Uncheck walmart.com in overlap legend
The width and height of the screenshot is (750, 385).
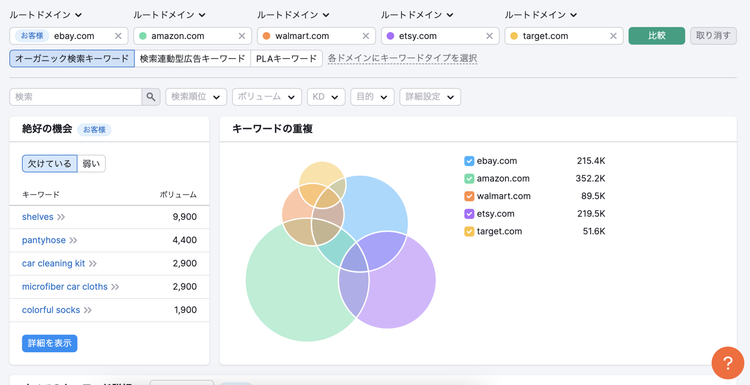coord(469,196)
